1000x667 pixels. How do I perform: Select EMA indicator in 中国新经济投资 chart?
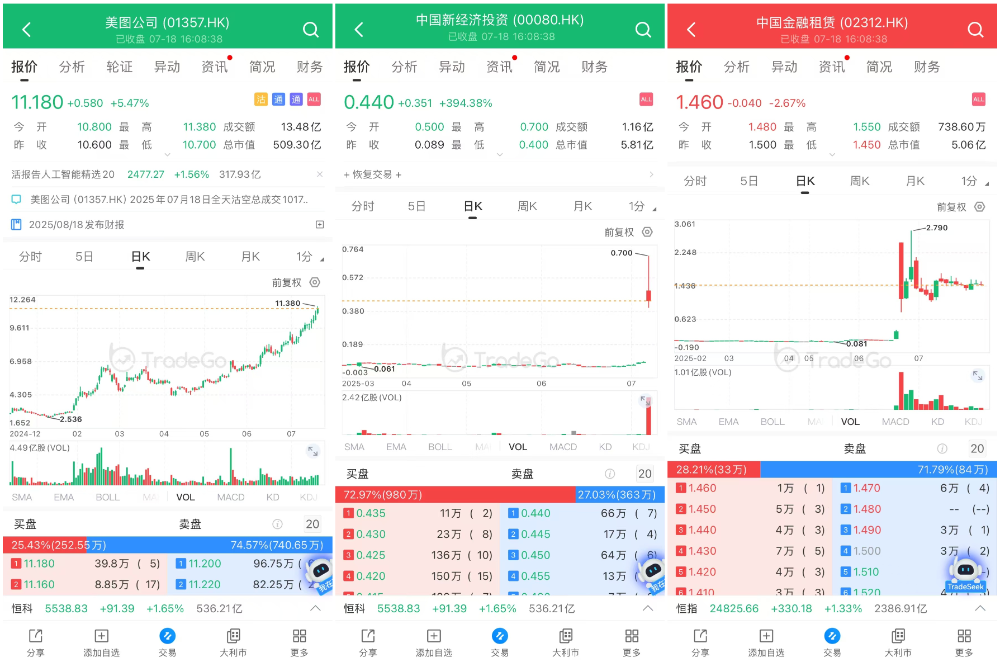point(396,446)
